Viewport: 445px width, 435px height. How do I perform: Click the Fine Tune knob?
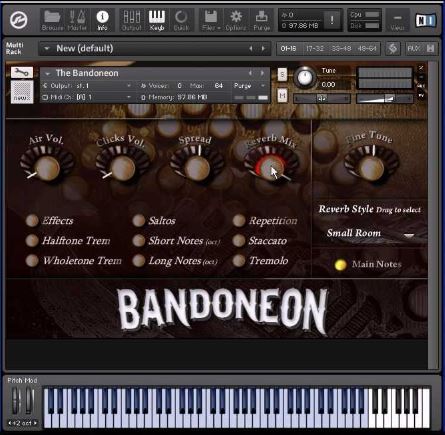click(371, 168)
